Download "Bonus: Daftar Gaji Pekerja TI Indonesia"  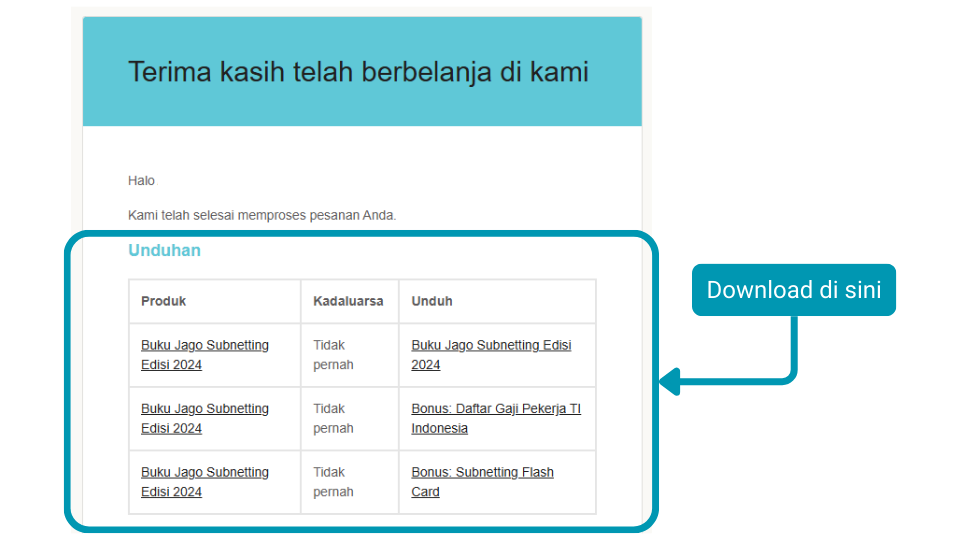[x=495, y=418]
